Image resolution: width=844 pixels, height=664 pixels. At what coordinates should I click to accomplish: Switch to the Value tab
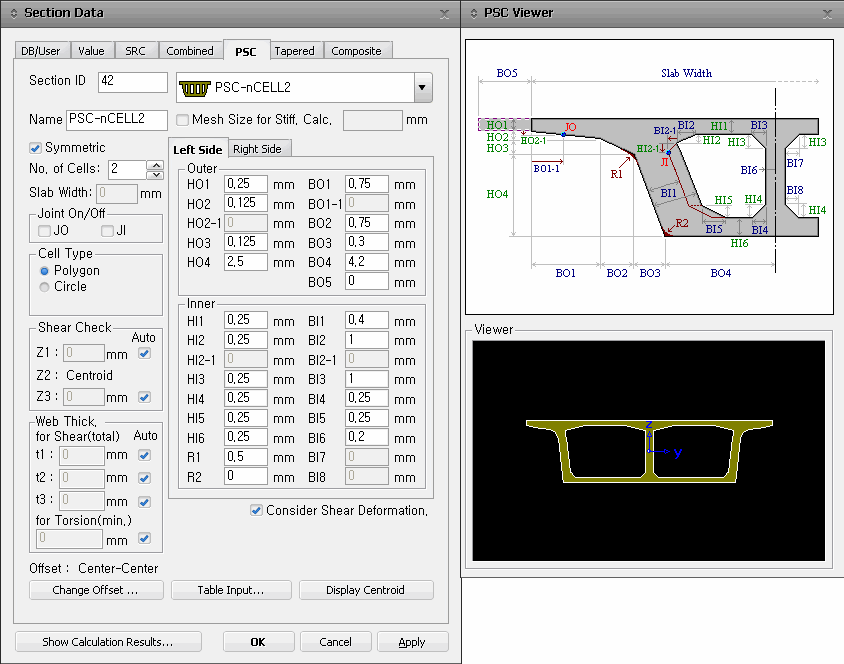click(x=92, y=51)
